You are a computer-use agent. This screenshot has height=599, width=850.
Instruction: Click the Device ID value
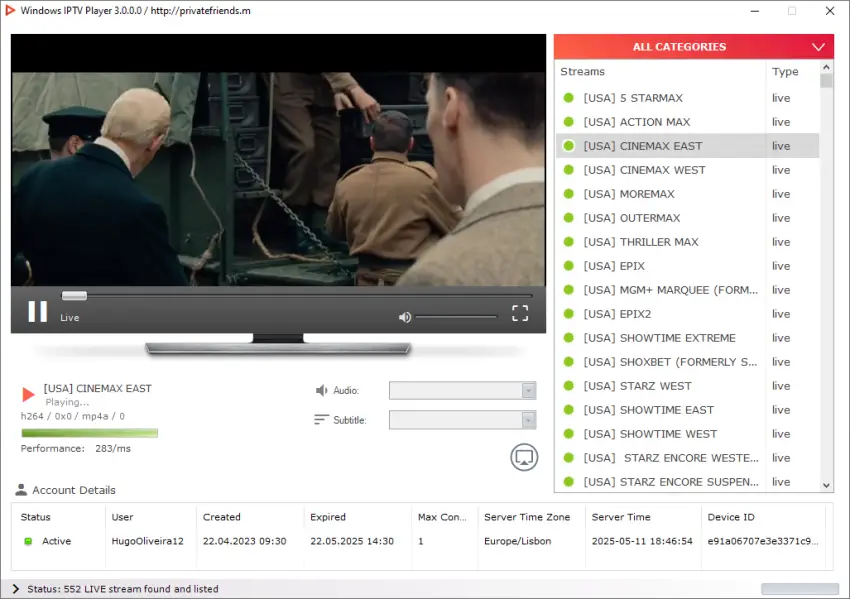tap(763, 541)
